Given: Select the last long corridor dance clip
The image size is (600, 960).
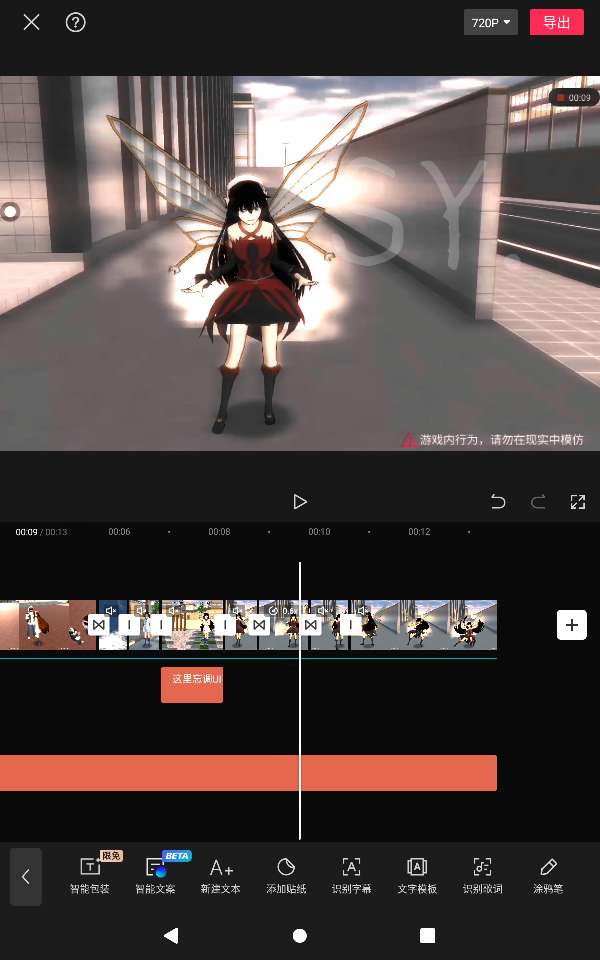Looking at the screenshot, I should click(424, 625).
